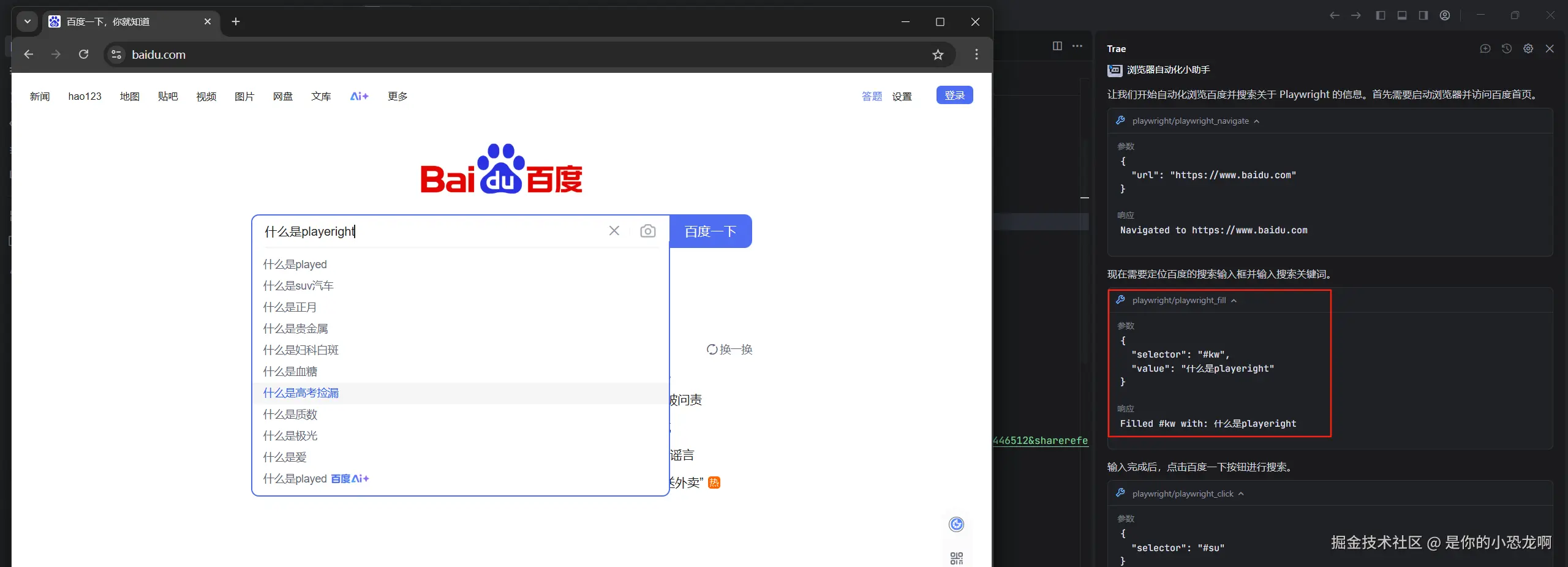Open the Chrome three-dot menu
1568x567 pixels.
(x=976, y=54)
